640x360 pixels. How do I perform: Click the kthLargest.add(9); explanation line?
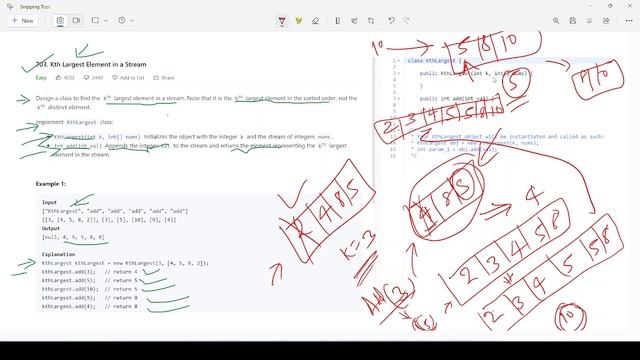coord(90,298)
